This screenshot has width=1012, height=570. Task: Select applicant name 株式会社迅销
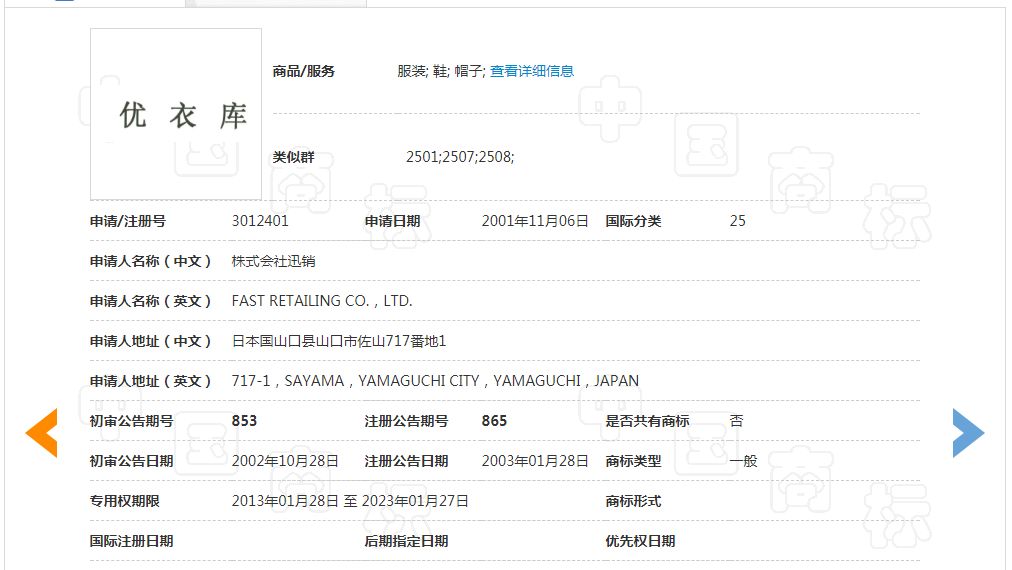pos(274,261)
